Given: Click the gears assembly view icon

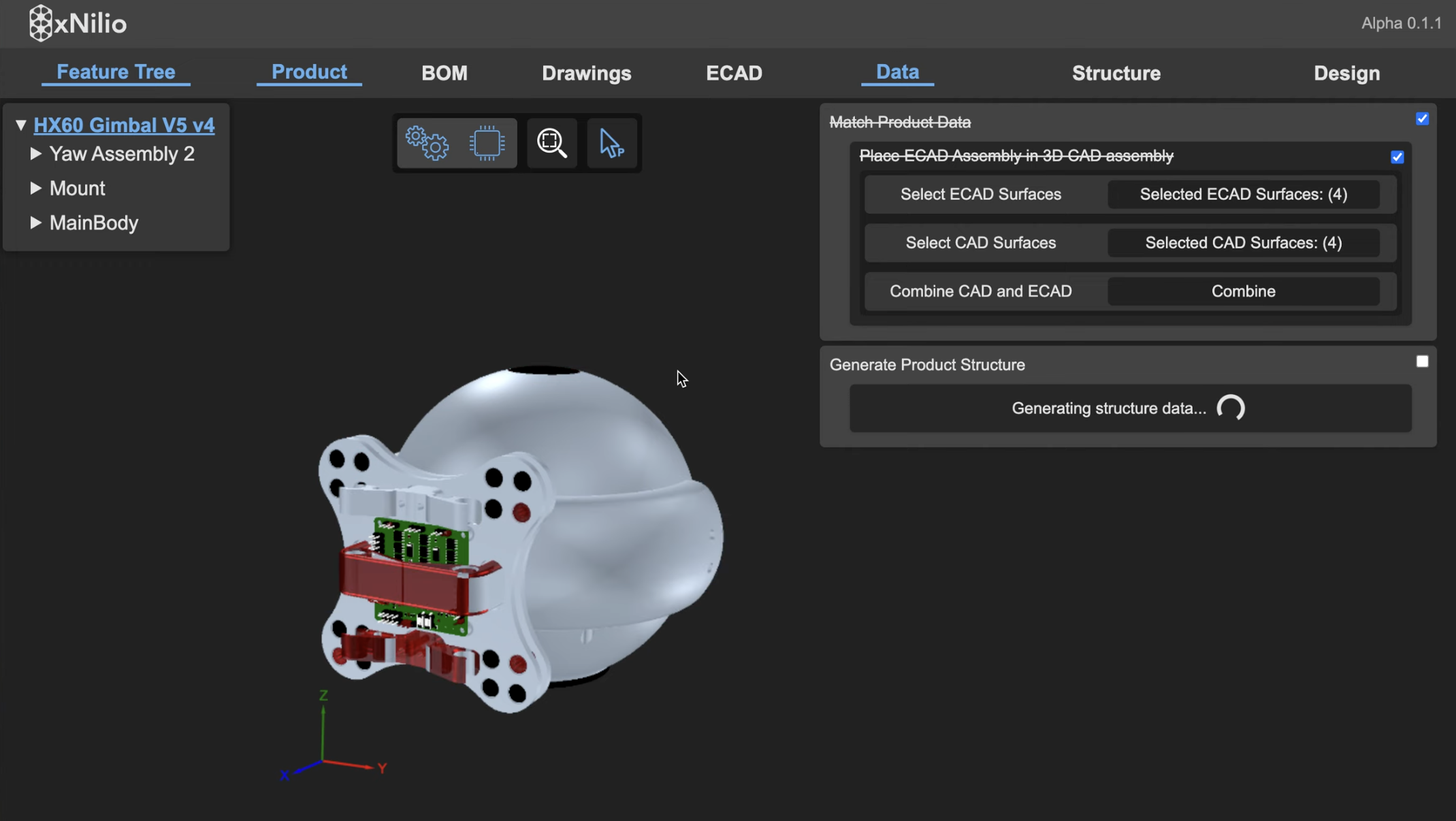Looking at the screenshot, I should [x=427, y=143].
